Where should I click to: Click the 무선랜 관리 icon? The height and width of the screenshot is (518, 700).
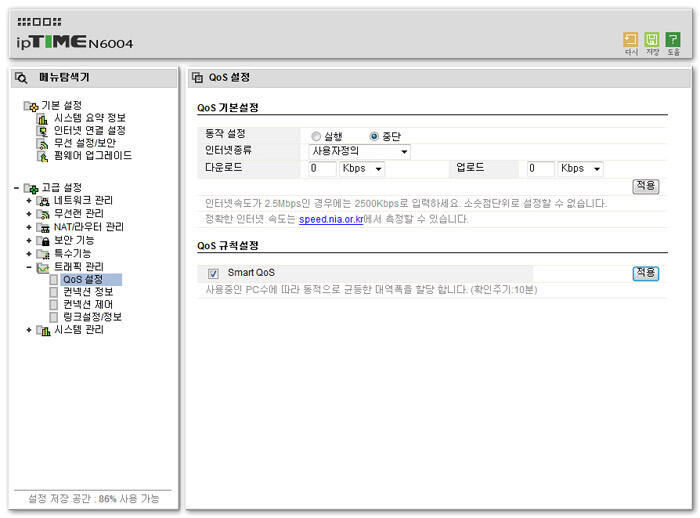tap(43, 214)
